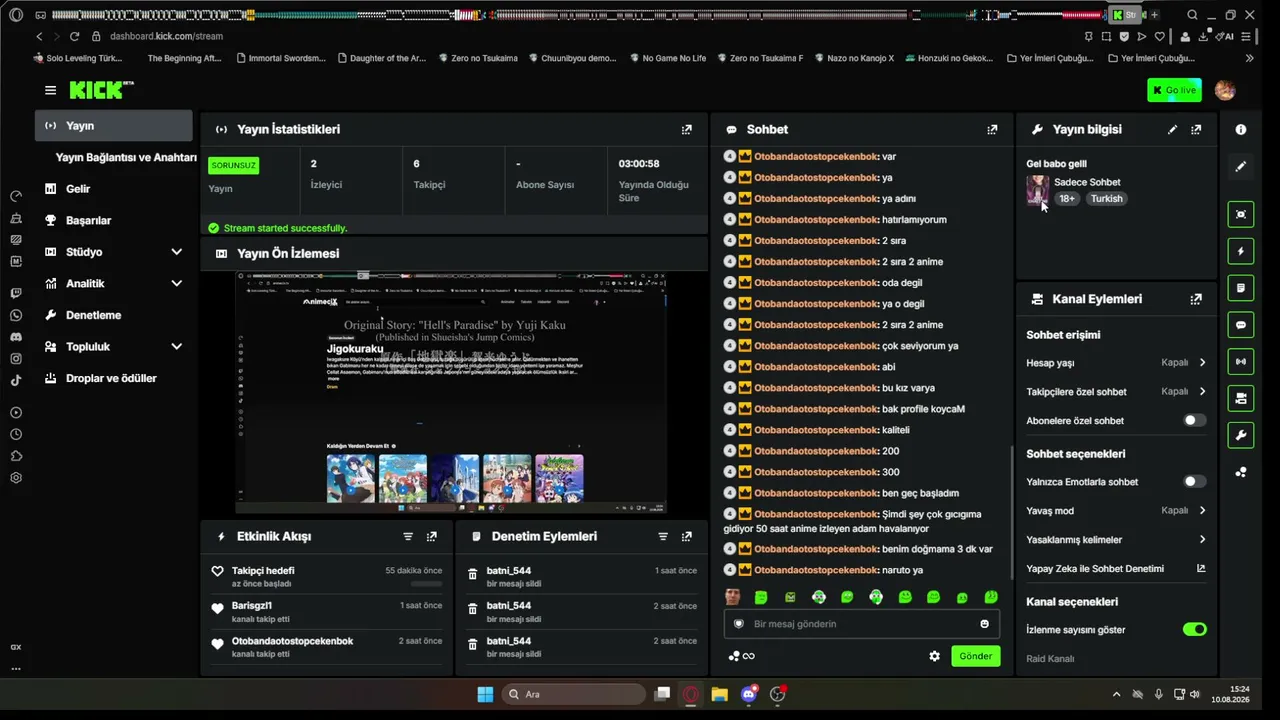Open Takipçilere özel sohbet setting
Screen dimensions: 1280x720
tap(1116, 392)
